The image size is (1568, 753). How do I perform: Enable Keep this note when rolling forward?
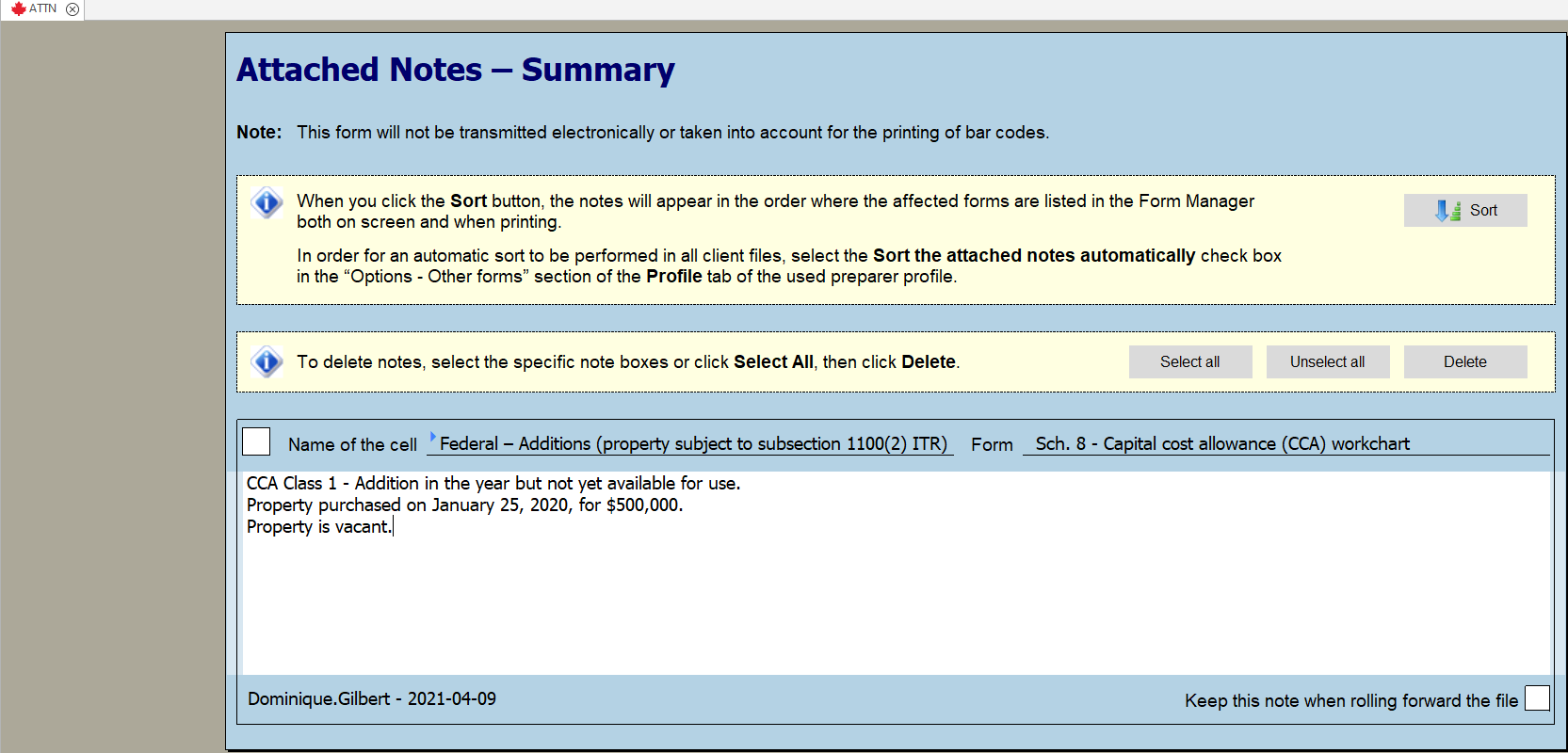click(1537, 698)
